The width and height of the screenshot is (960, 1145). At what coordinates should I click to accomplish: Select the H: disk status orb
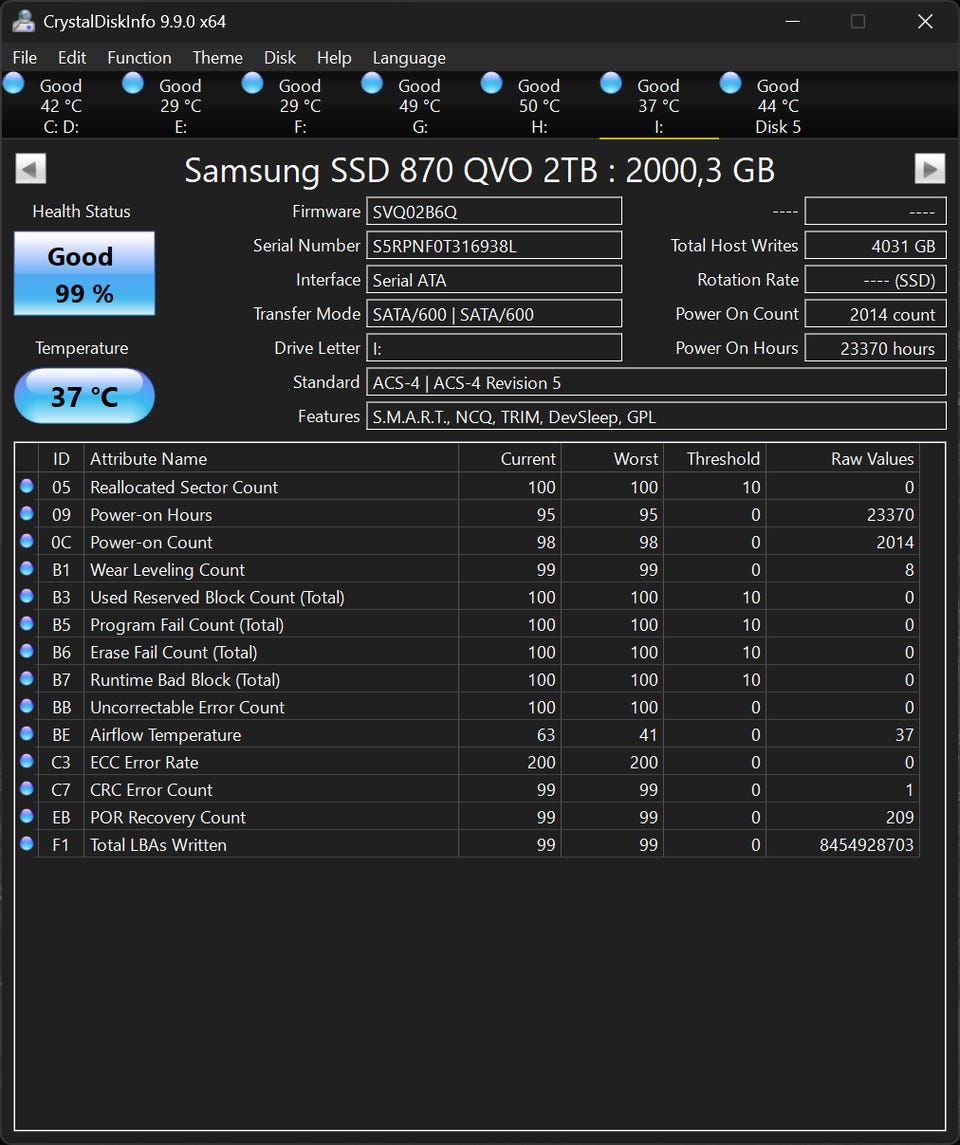(491, 83)
